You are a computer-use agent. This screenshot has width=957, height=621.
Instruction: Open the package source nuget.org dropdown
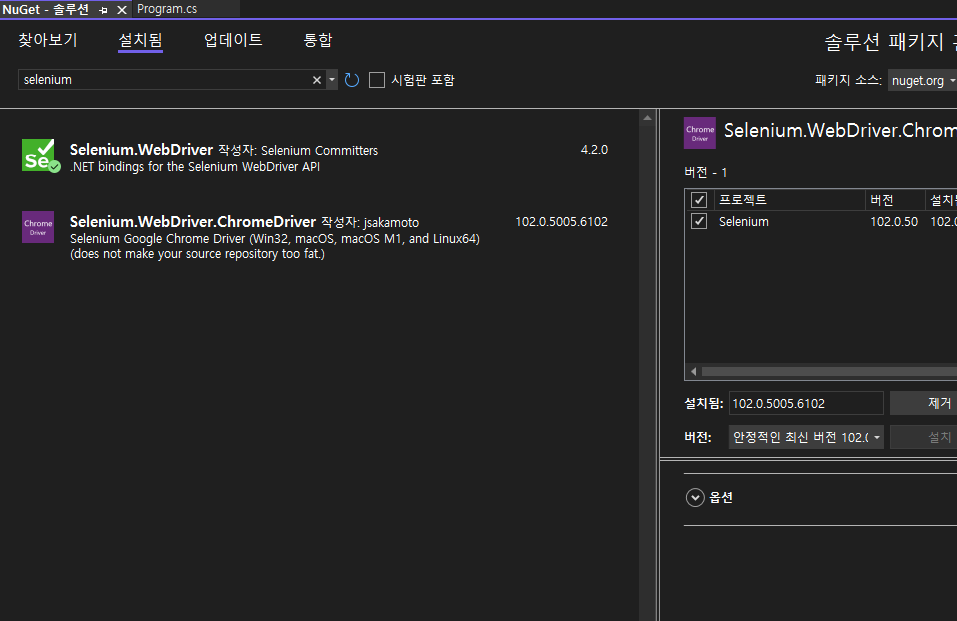[x=922, y=81]
